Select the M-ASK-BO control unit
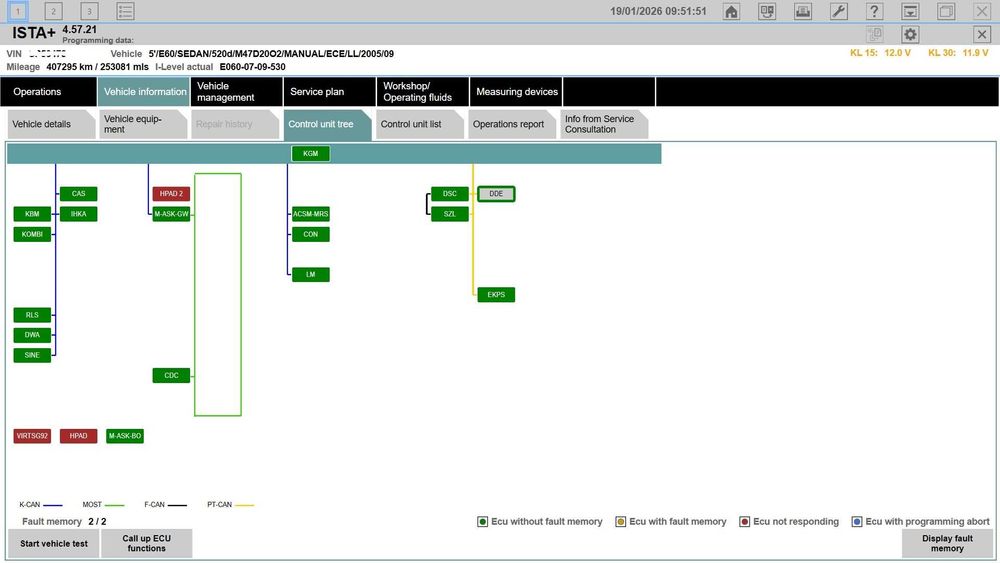Viewport: 1000px width, 563px height. [124, 436]
